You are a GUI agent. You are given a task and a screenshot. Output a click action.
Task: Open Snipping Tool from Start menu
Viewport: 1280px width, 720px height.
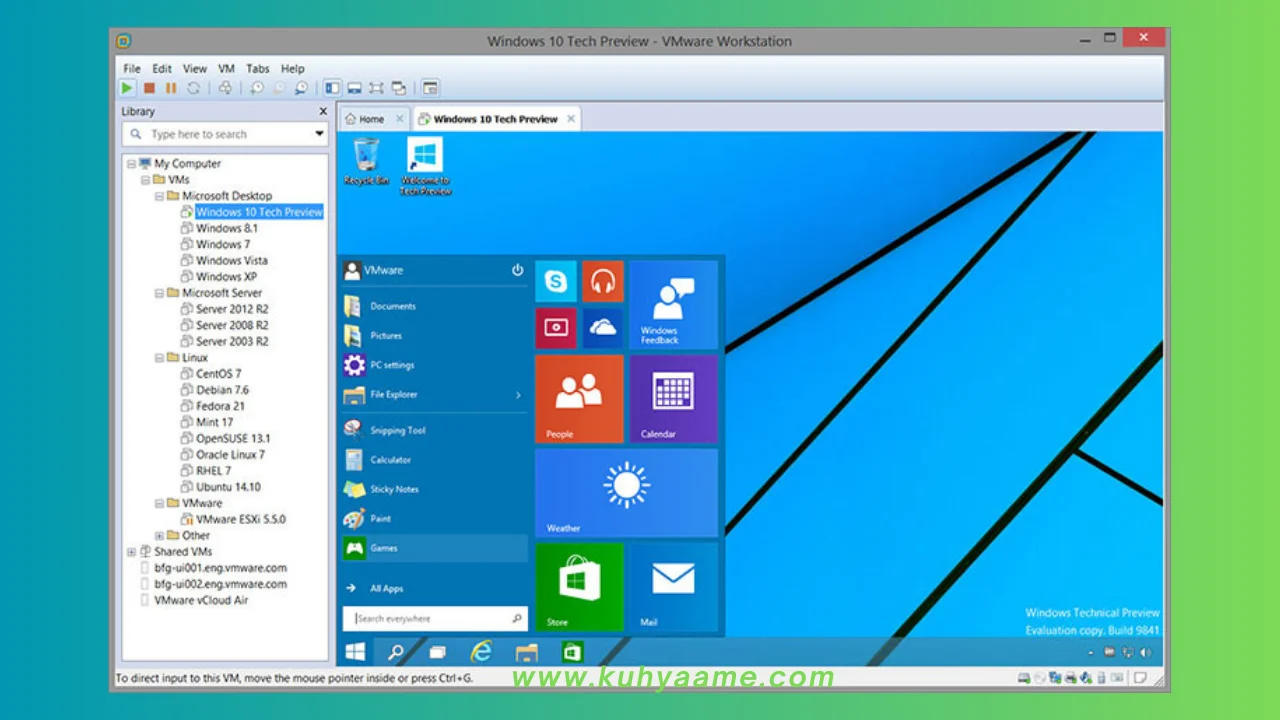pos(397,430)
